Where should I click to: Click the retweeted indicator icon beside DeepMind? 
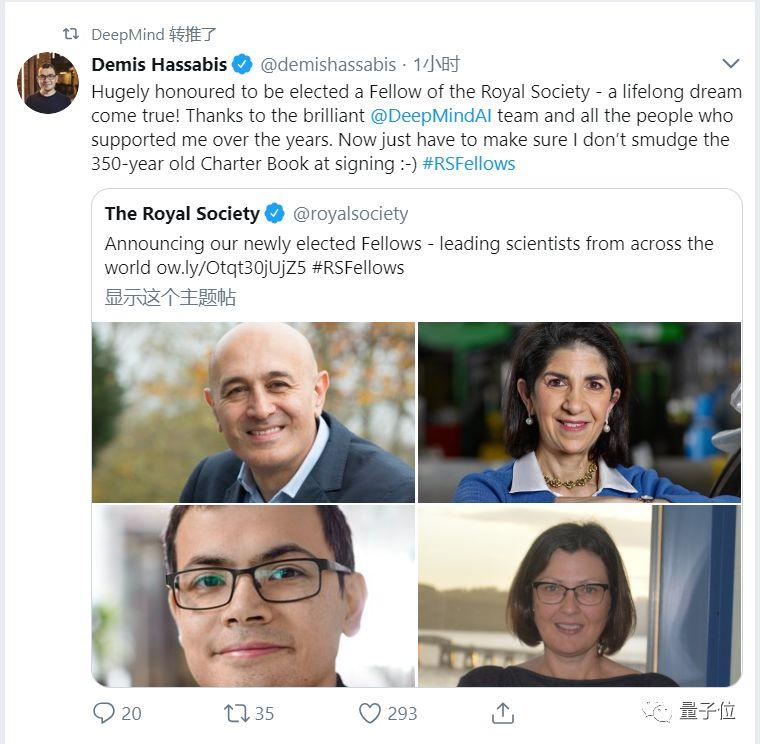(x=70, y=34)
